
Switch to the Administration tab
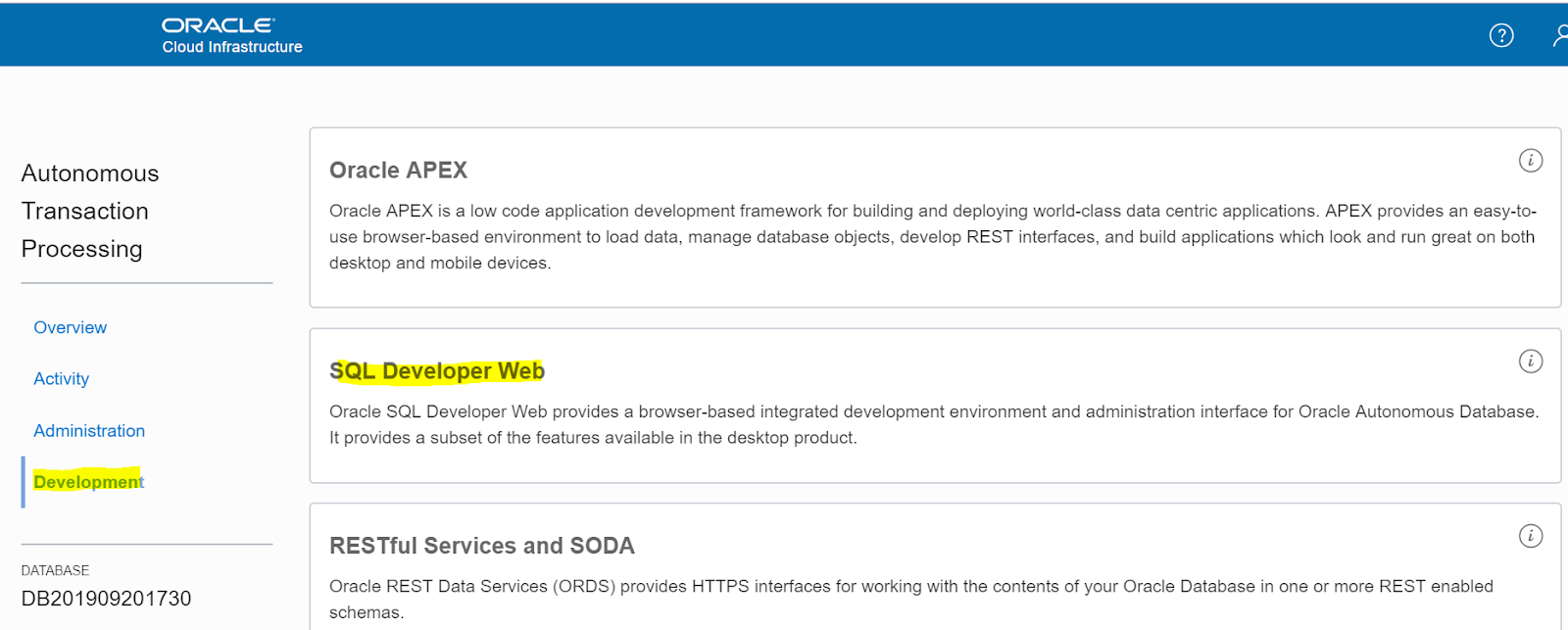pyautogui.click(x=89, y=431)
